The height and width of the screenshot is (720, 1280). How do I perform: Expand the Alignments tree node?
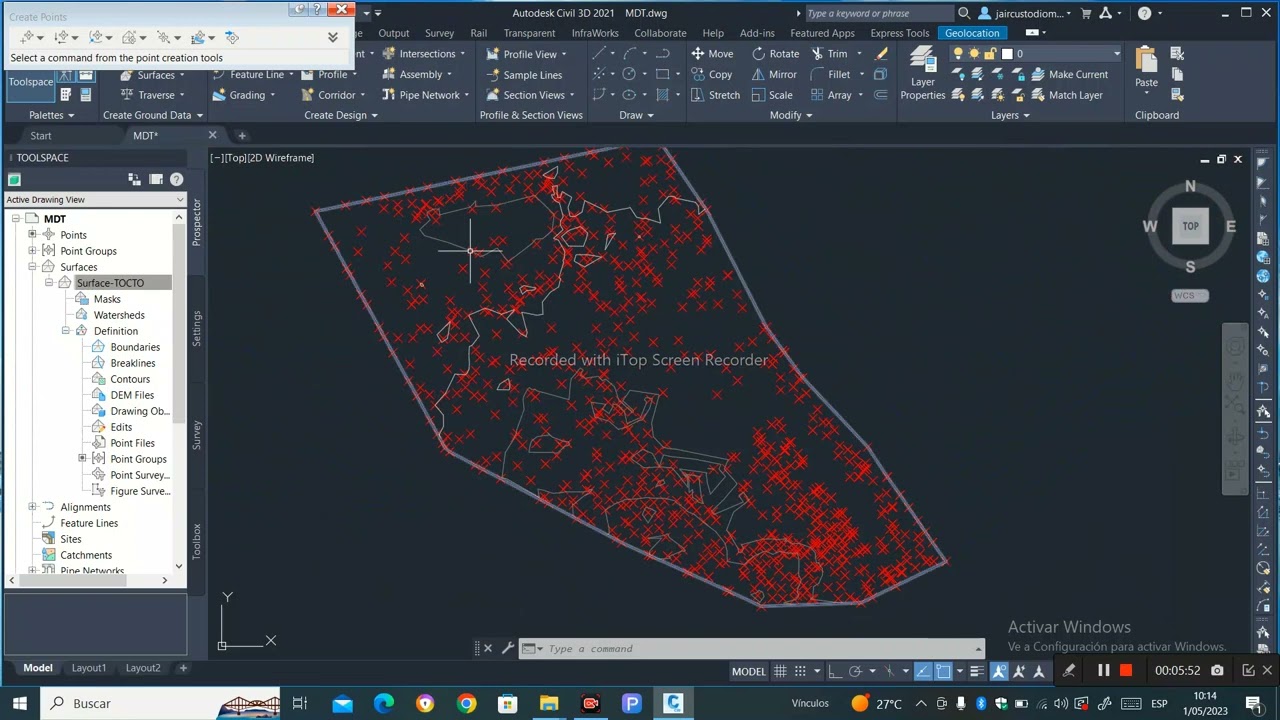click(x=32, y=507)
